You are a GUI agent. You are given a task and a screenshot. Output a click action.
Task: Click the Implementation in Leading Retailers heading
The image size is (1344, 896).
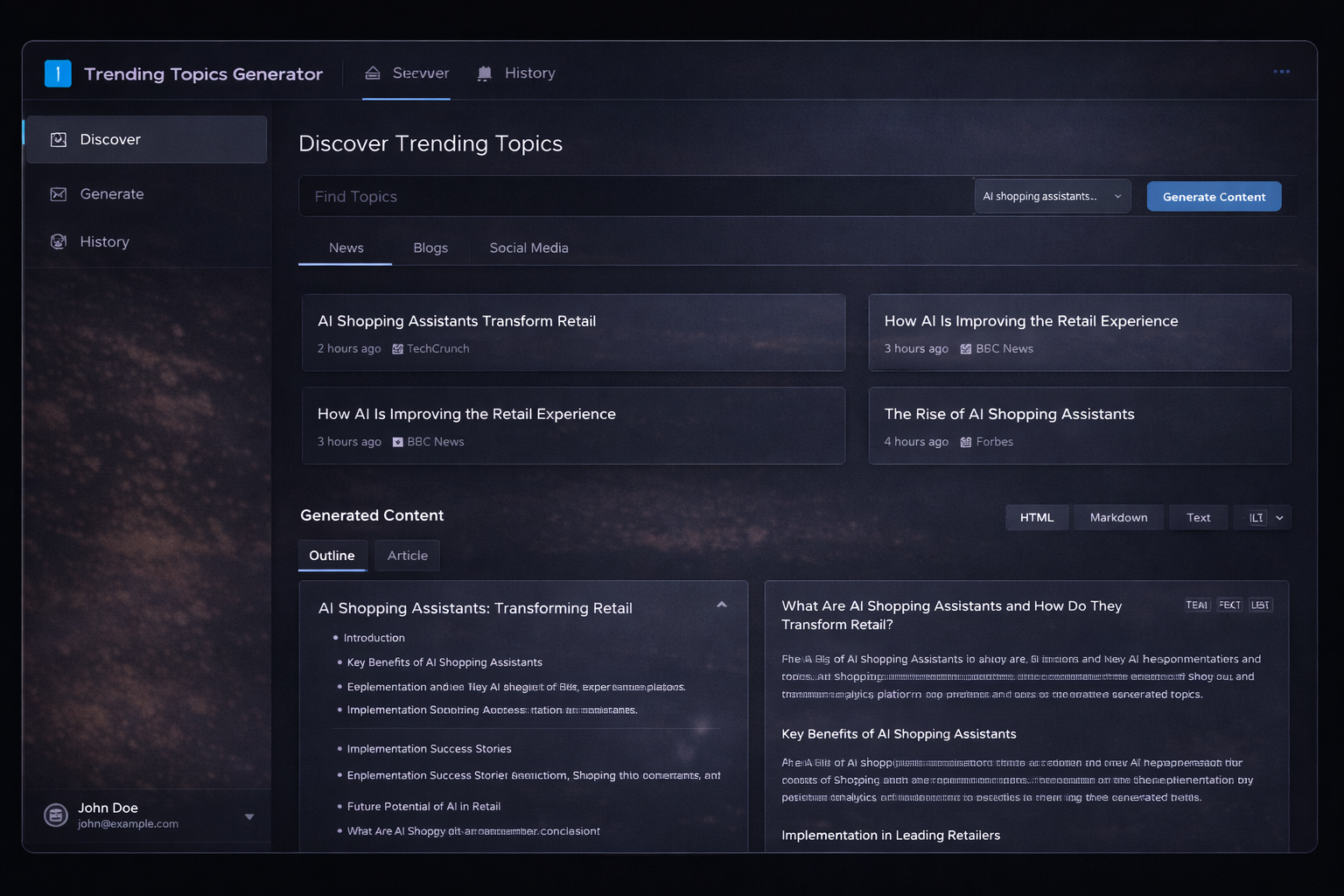coord(891,836)
